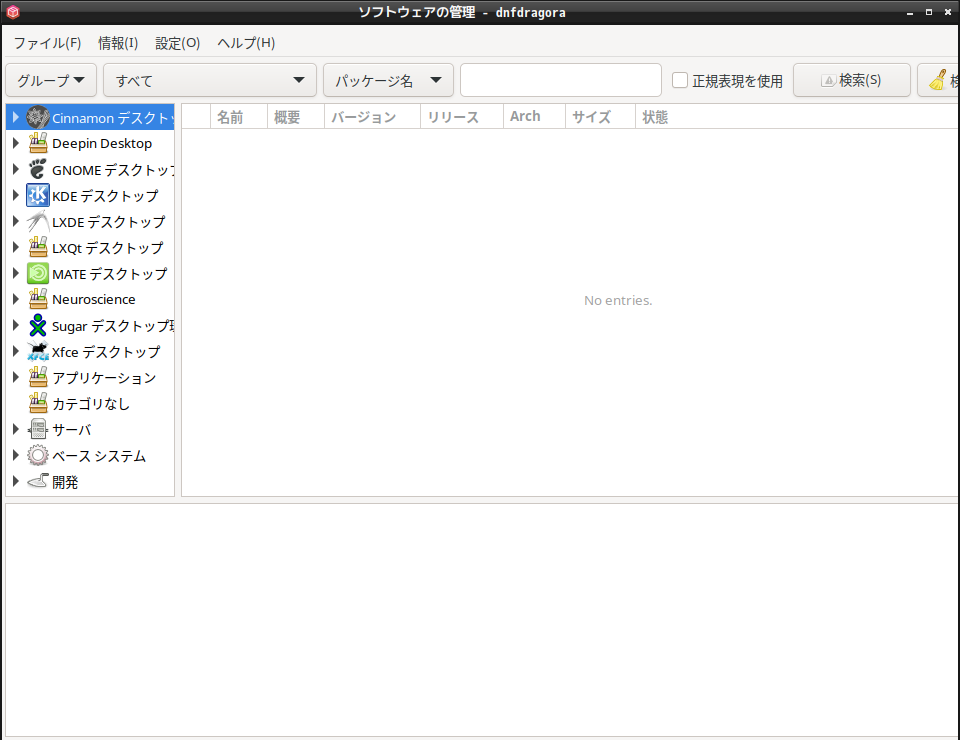Click the Sugar desktop figure icon
The width and height of the screenshot is (960, 740).
tap(38, 325)
